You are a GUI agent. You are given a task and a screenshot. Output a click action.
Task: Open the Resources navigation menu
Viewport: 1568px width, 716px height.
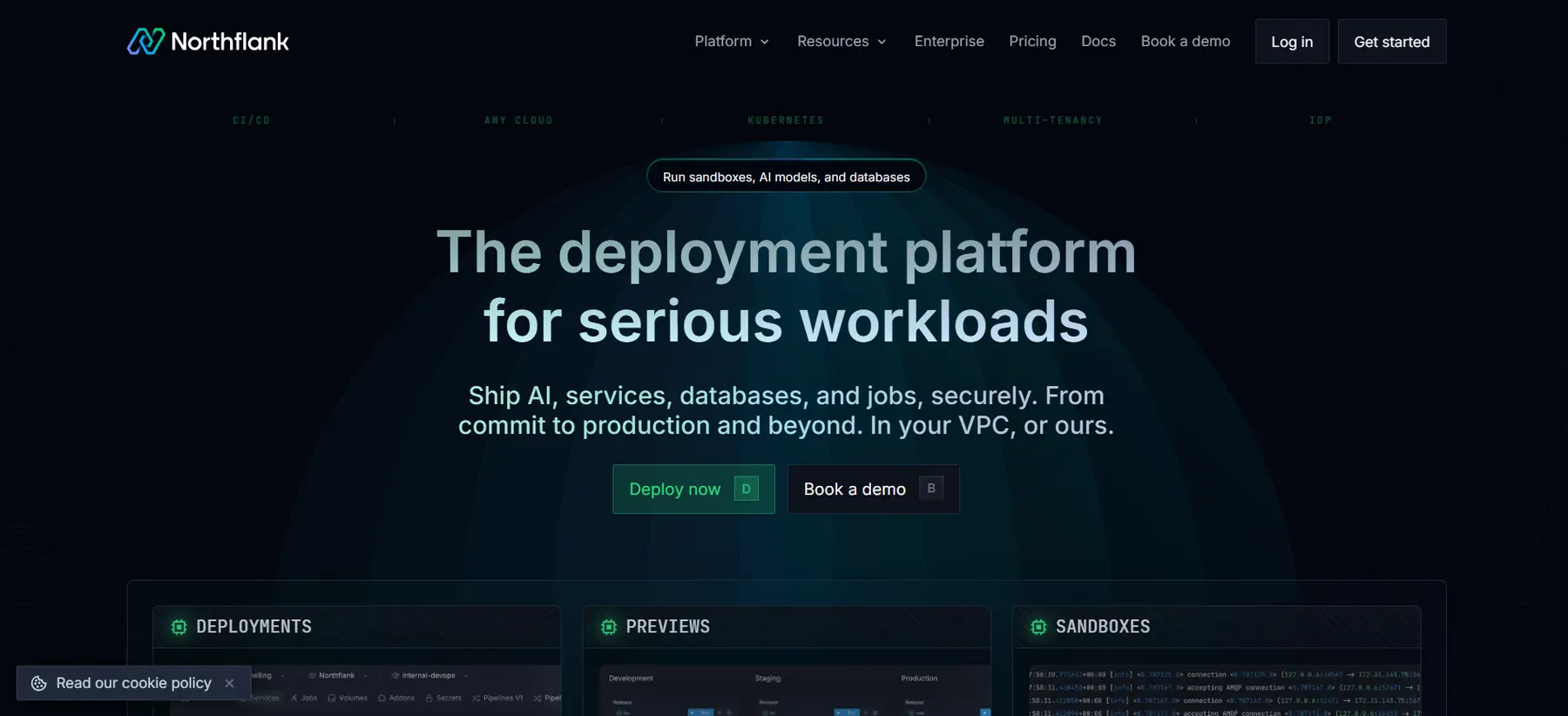coord(841,41)
